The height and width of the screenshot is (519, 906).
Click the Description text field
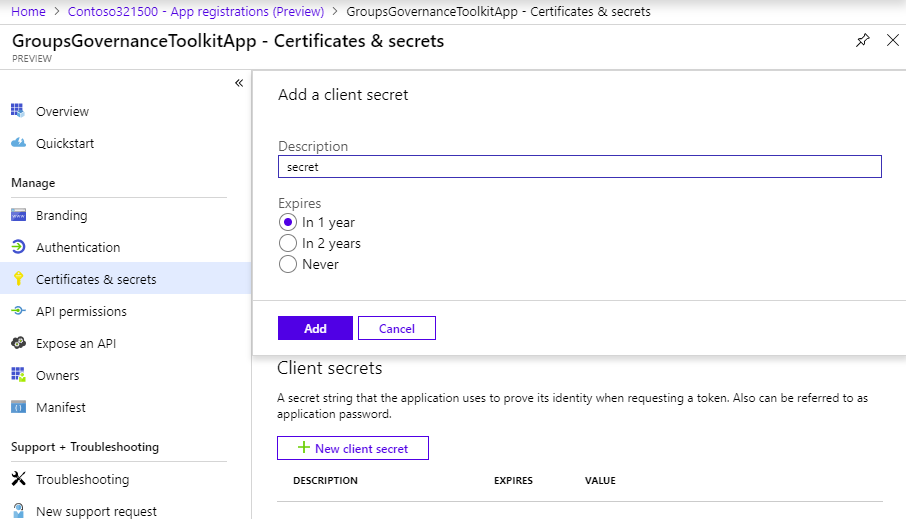[579, 167]
